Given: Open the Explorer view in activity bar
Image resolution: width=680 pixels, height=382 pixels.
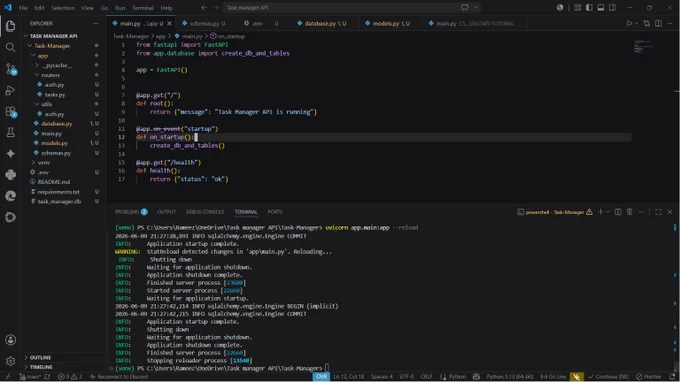Looking at the screenshot, I should pyautogui.click(x=10, y=26).
